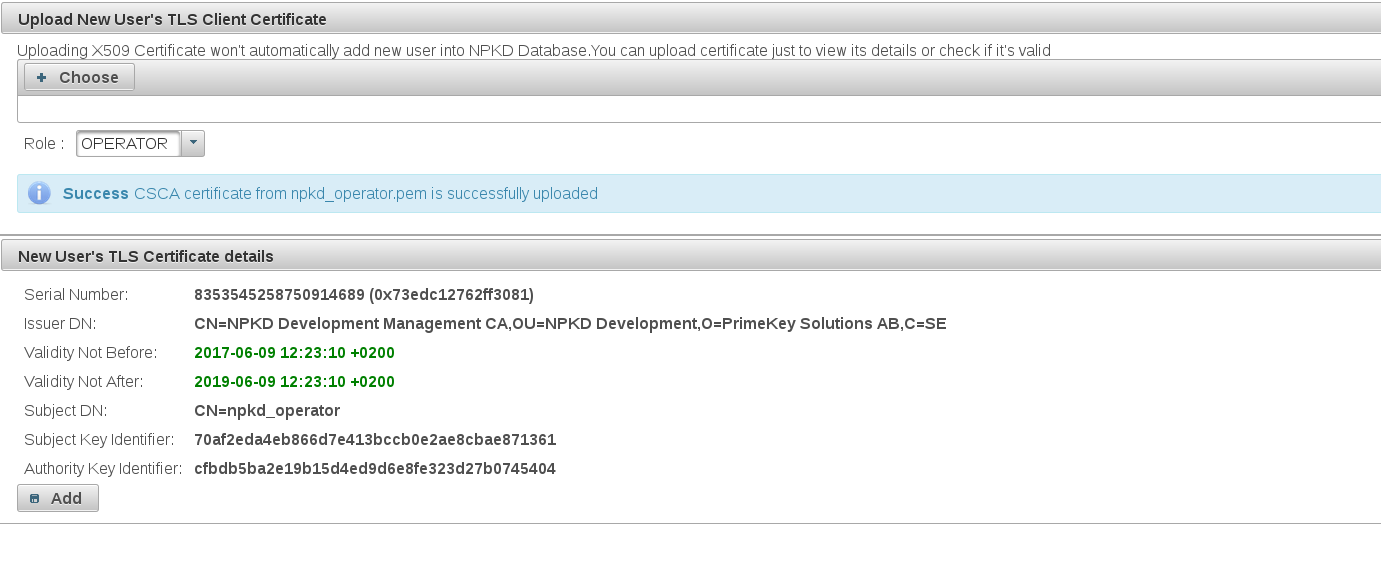Viewport: 1381px width, 581px height.
Task: Click the save icon on Add button
Action: tap(35, 499)
